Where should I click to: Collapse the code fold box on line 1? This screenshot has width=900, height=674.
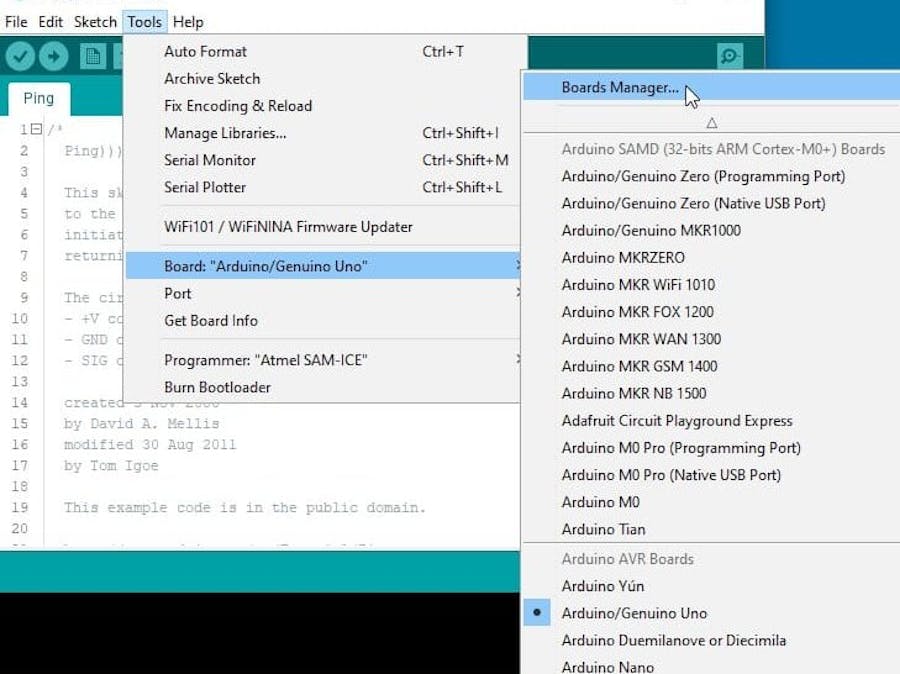(37, 129)
